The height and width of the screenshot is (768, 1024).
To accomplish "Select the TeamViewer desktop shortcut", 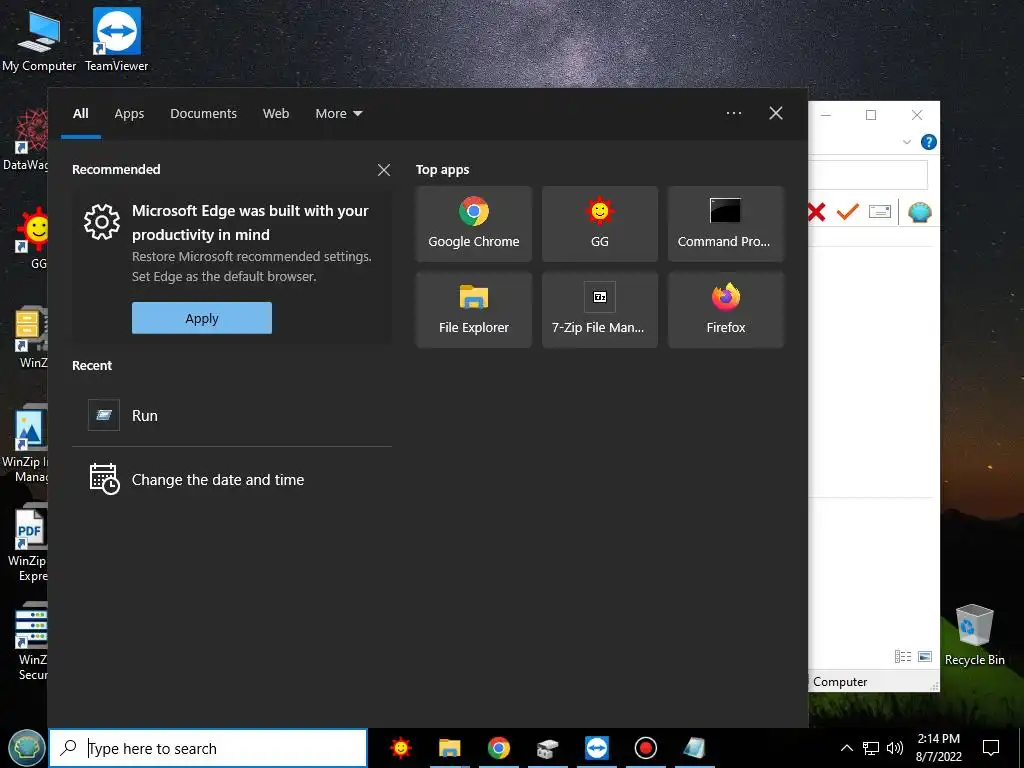I will tap(116, 39).
